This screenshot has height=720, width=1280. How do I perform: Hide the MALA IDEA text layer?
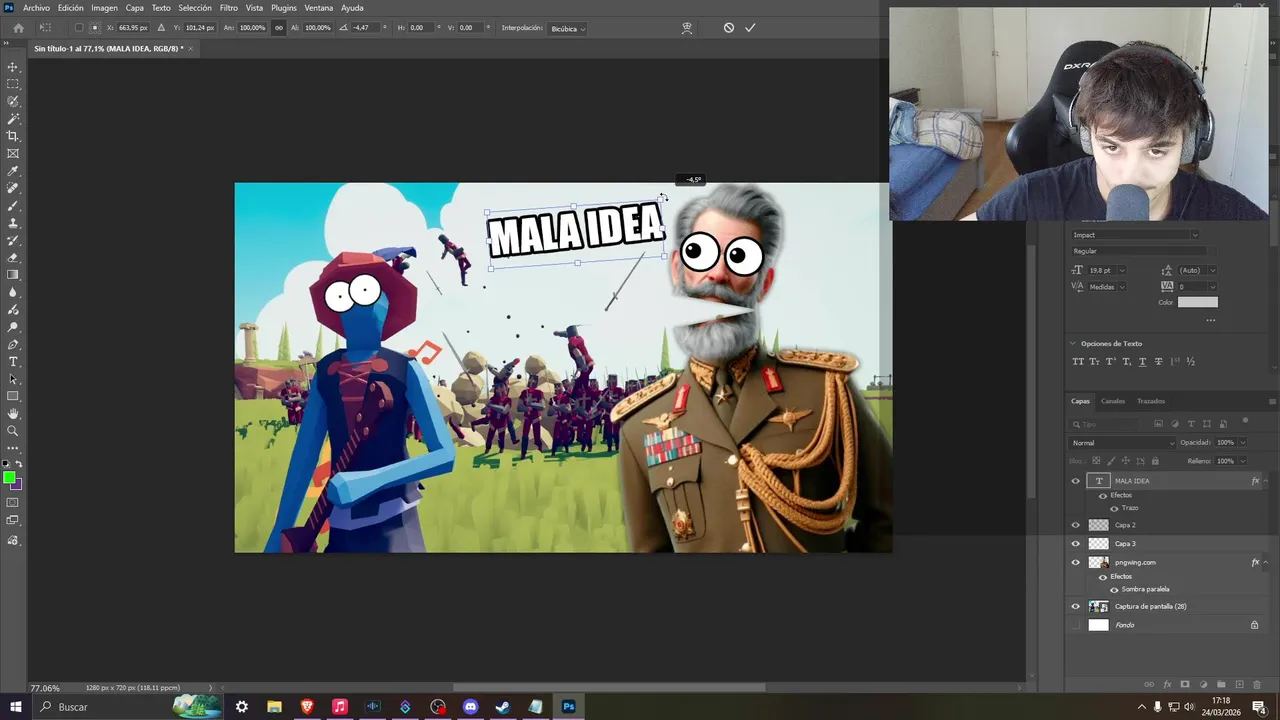1076,481
